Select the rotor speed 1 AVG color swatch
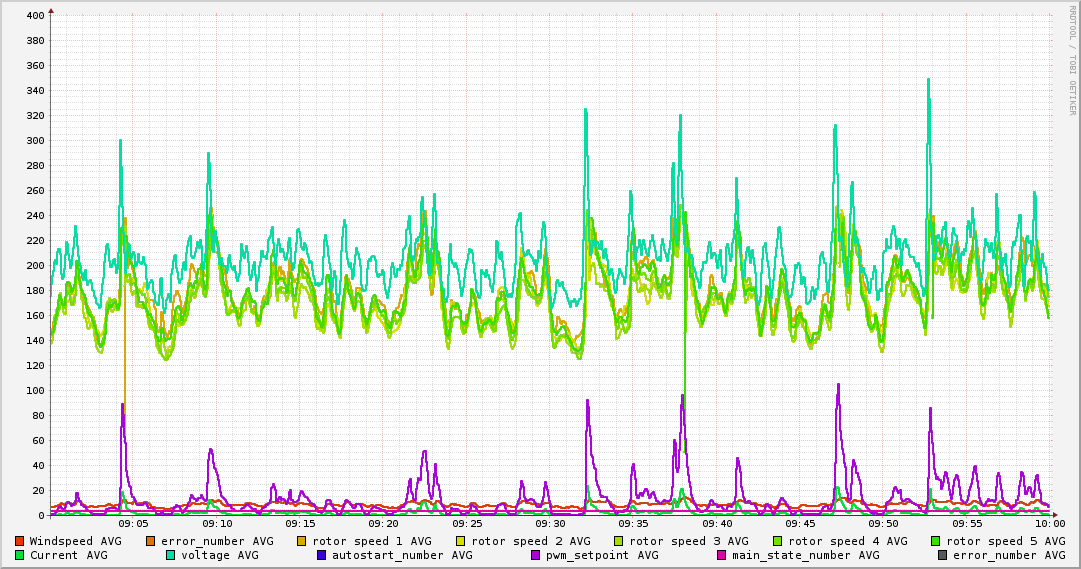Viewport: 1081px width, 569px height. coord(302,541)
